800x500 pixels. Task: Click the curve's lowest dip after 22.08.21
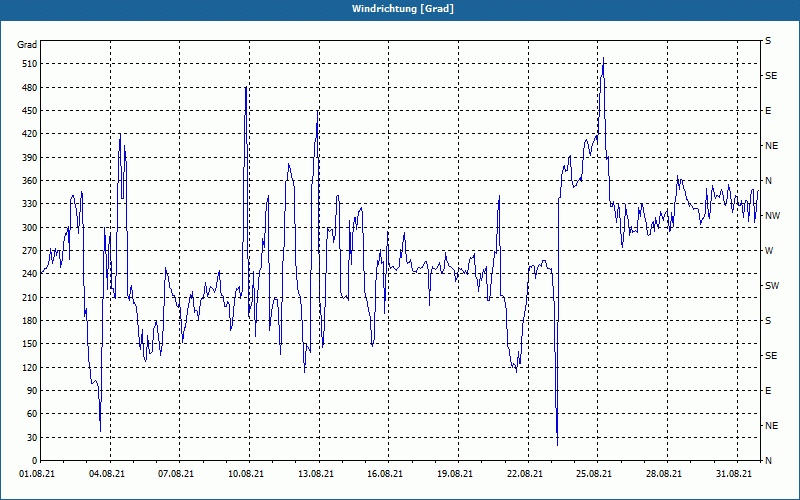557,445
